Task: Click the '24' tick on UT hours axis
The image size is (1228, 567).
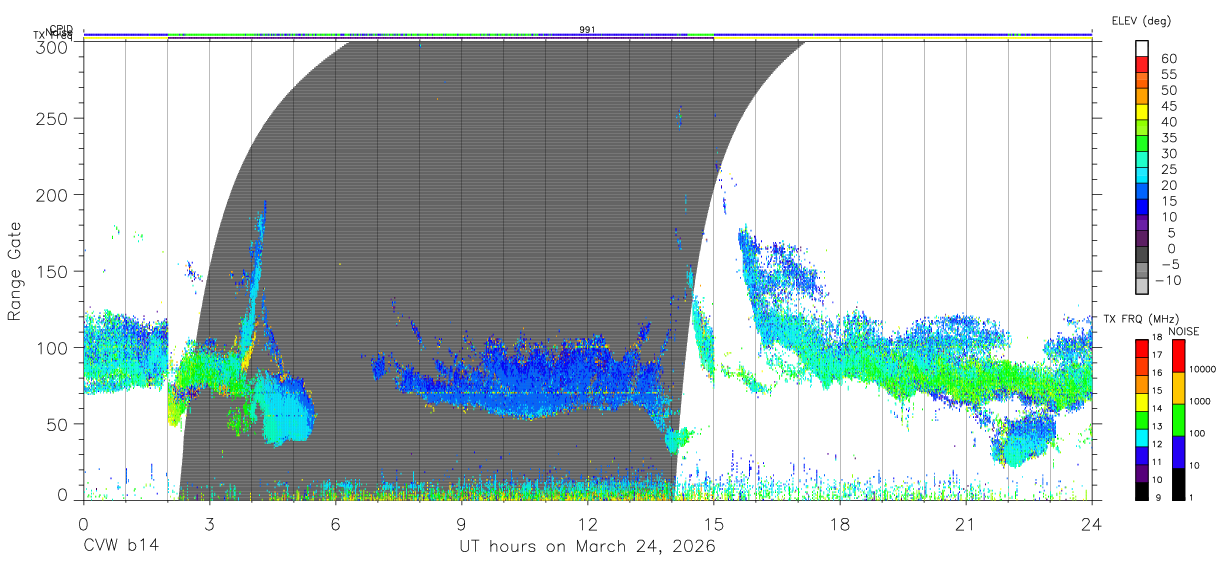Action: coord(1092,523)
